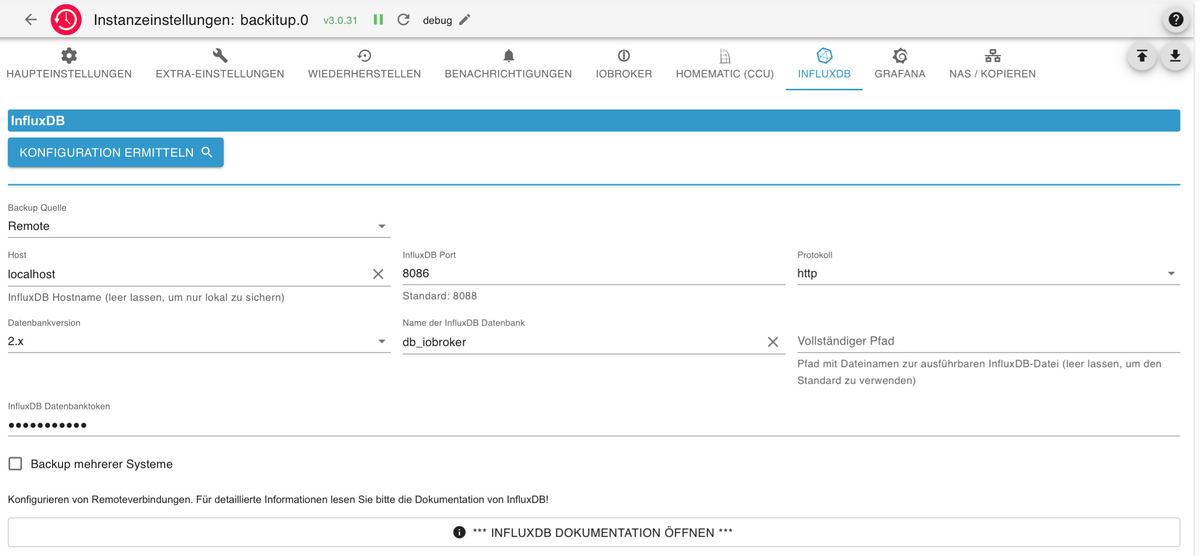Edit the debug log level with the pencil icon
Image resolution: width=1200 pixels, height=556 pixels.
click(464, 19)
